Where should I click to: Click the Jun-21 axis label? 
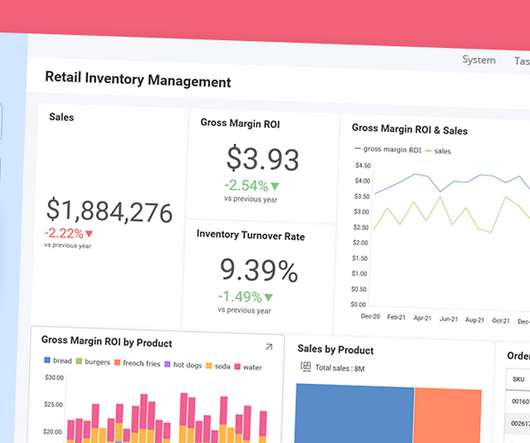(x=449, y=319)
